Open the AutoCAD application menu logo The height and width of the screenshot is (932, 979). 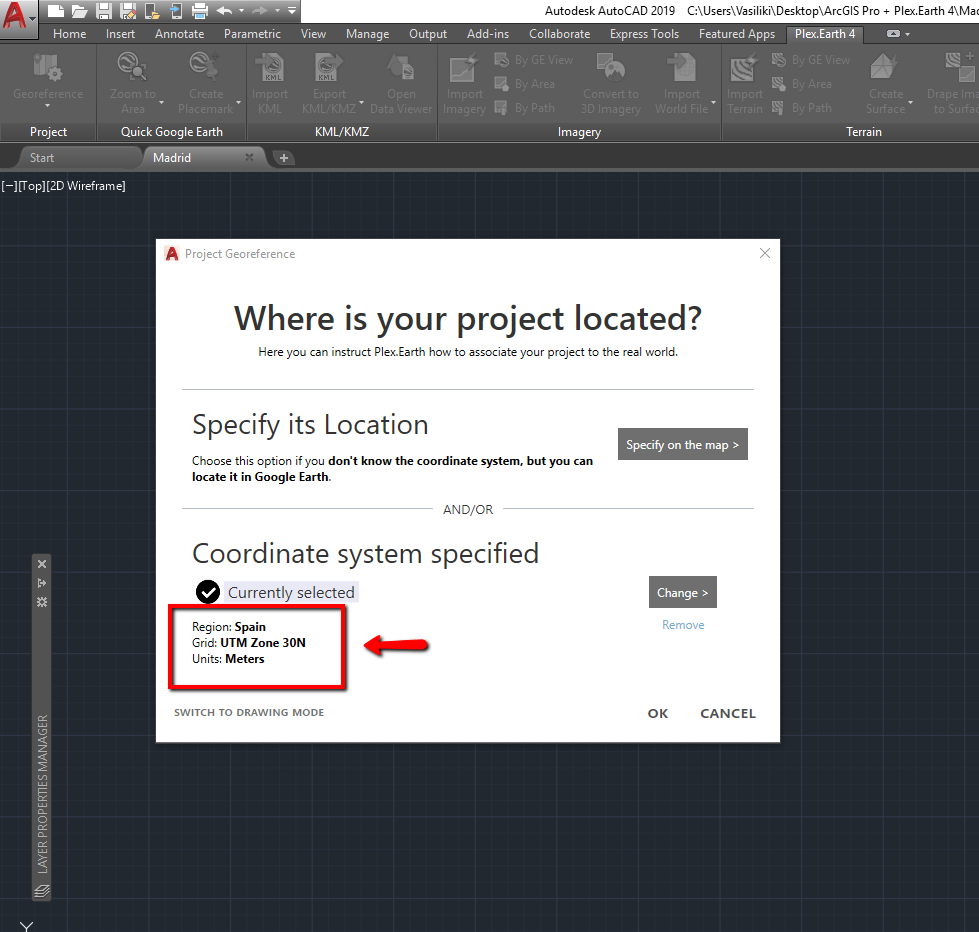pos(15,15)
